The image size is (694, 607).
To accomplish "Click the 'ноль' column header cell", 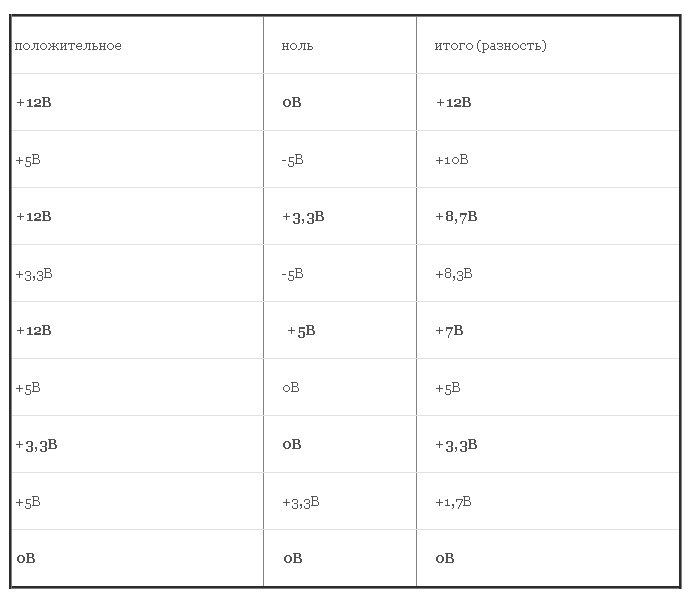I will pyautogui.click(x=297, y=46).
